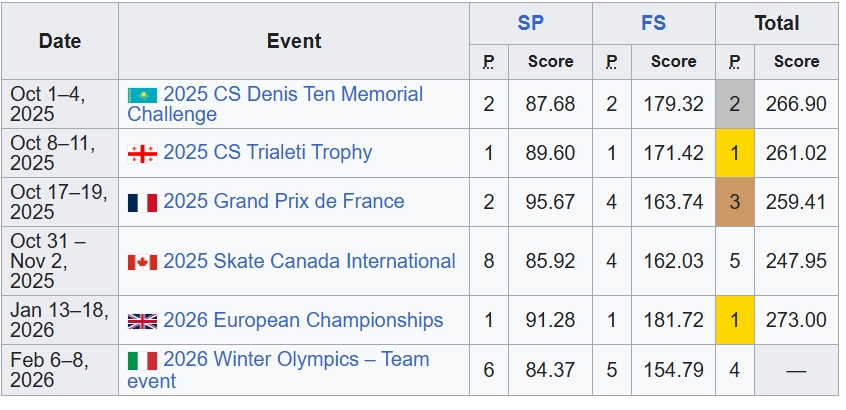Open 2025 CS Trialeti Trophy link
846x410 pixels.
(267, 153)
